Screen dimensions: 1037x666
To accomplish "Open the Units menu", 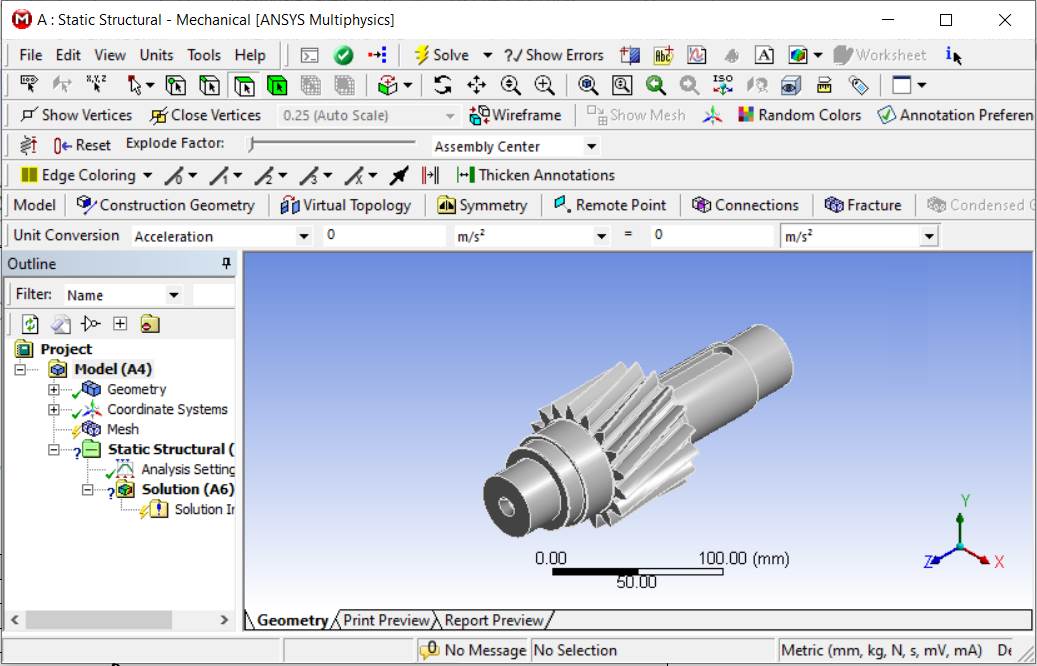I will (156, 56).
